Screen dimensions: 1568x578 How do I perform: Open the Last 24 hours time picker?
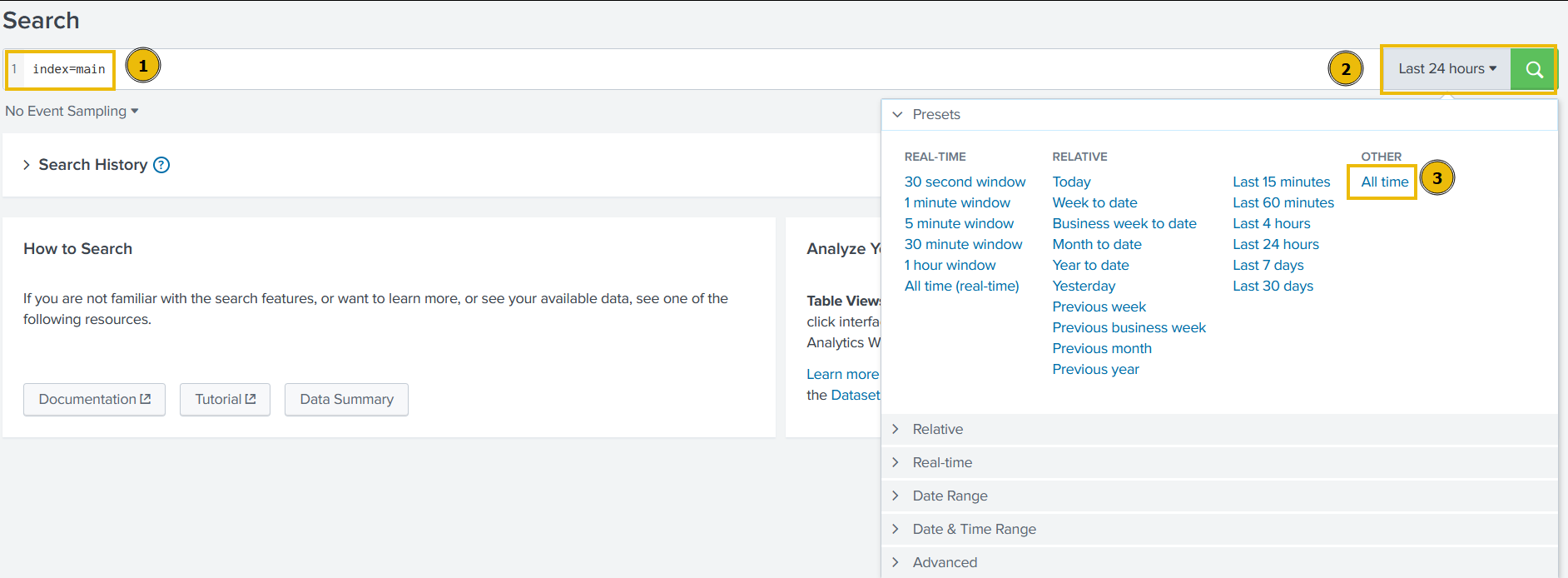point(1446,69)
